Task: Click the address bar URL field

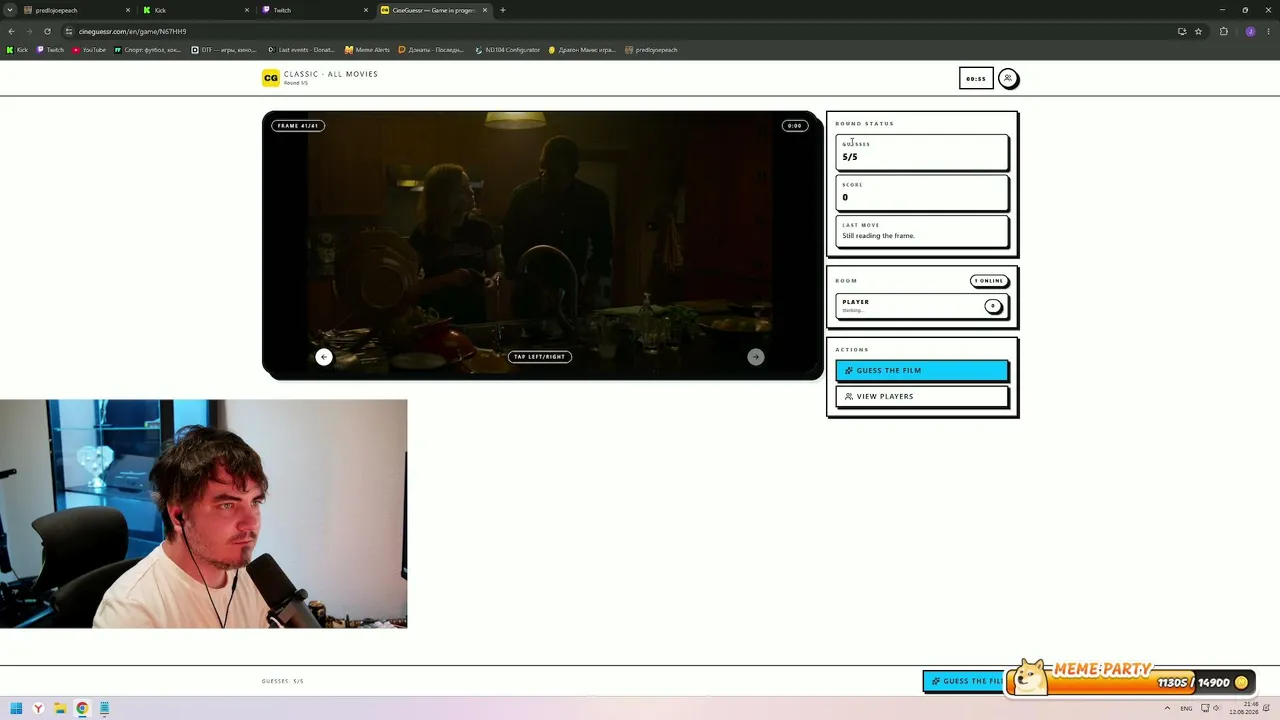Action: click(x=620, y=31)
